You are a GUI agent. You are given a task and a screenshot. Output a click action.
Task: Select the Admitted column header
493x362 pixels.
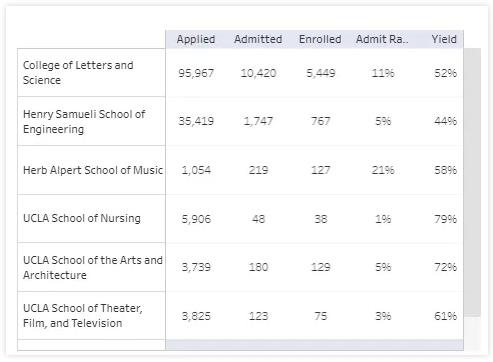coord(258,39)
